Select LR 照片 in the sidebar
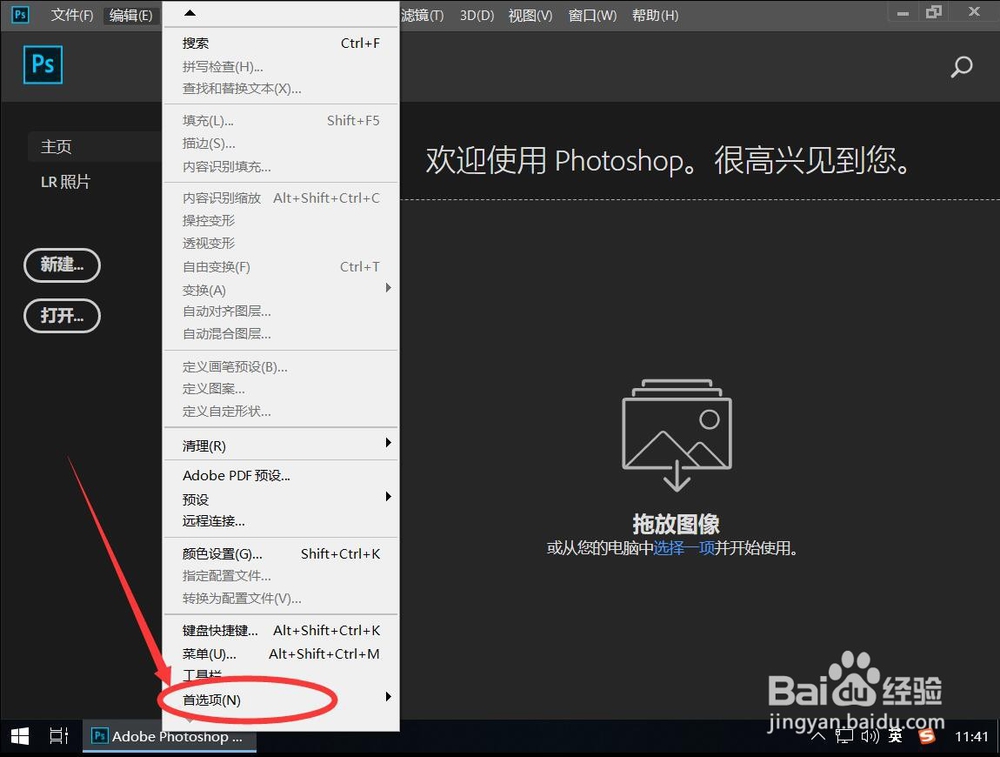This screenshot has height=757, width=1000. click(65, 182)
